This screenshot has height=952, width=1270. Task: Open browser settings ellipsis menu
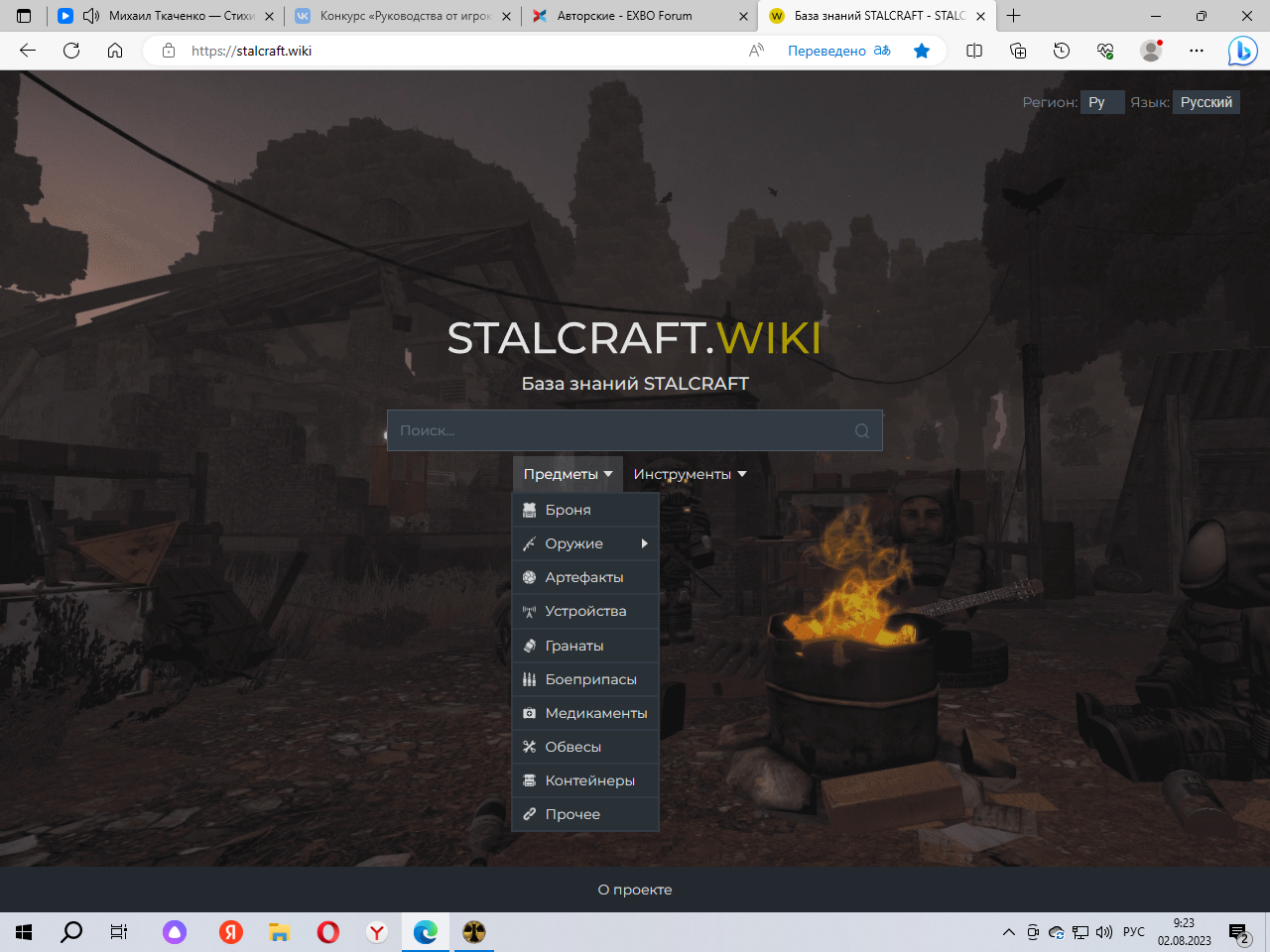coord(1197,51)
